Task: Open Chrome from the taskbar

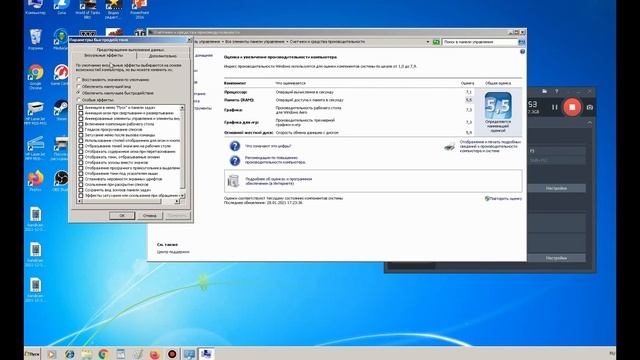Action: click(104, 354)
